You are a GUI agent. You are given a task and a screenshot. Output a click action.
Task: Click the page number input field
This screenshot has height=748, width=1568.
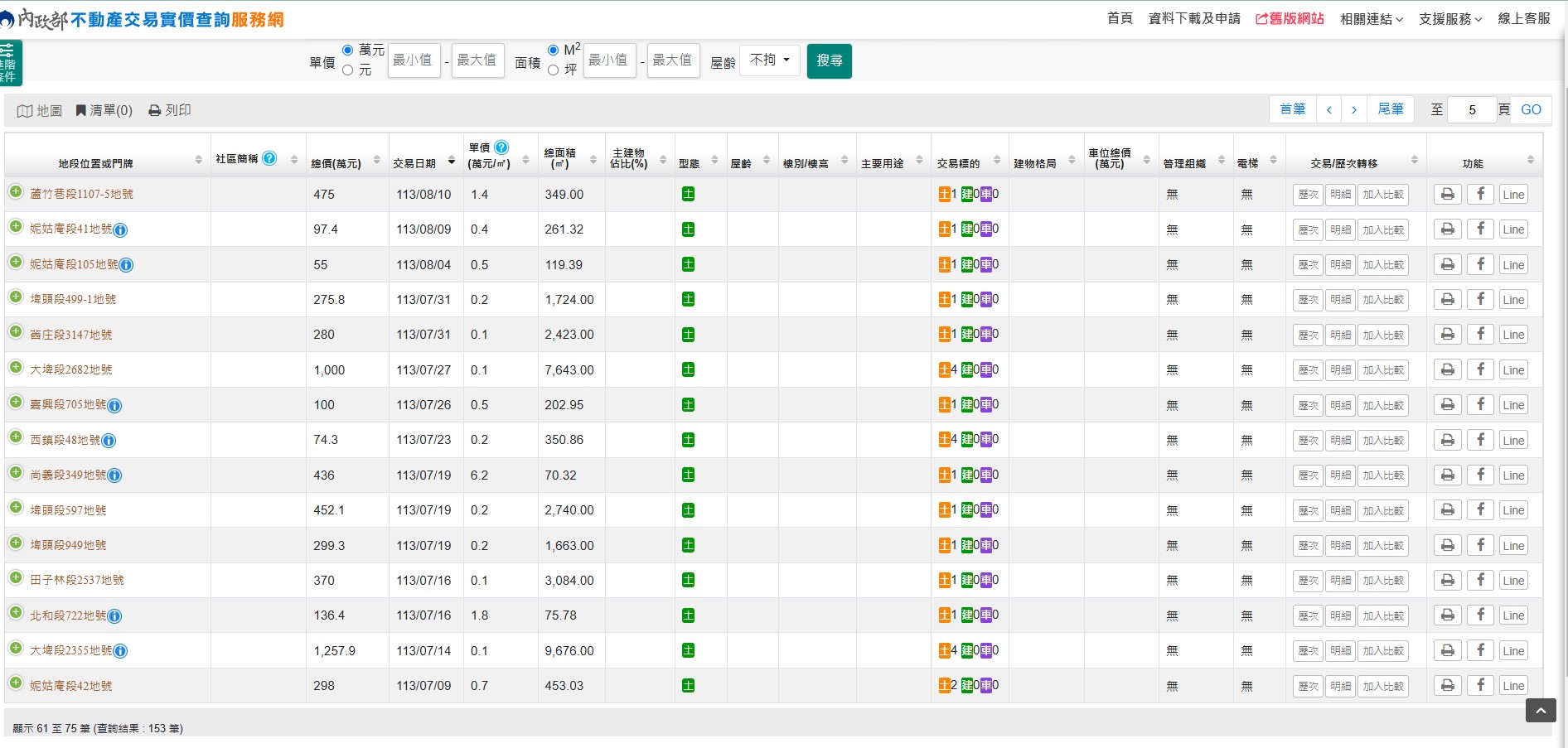(1471, 110)
